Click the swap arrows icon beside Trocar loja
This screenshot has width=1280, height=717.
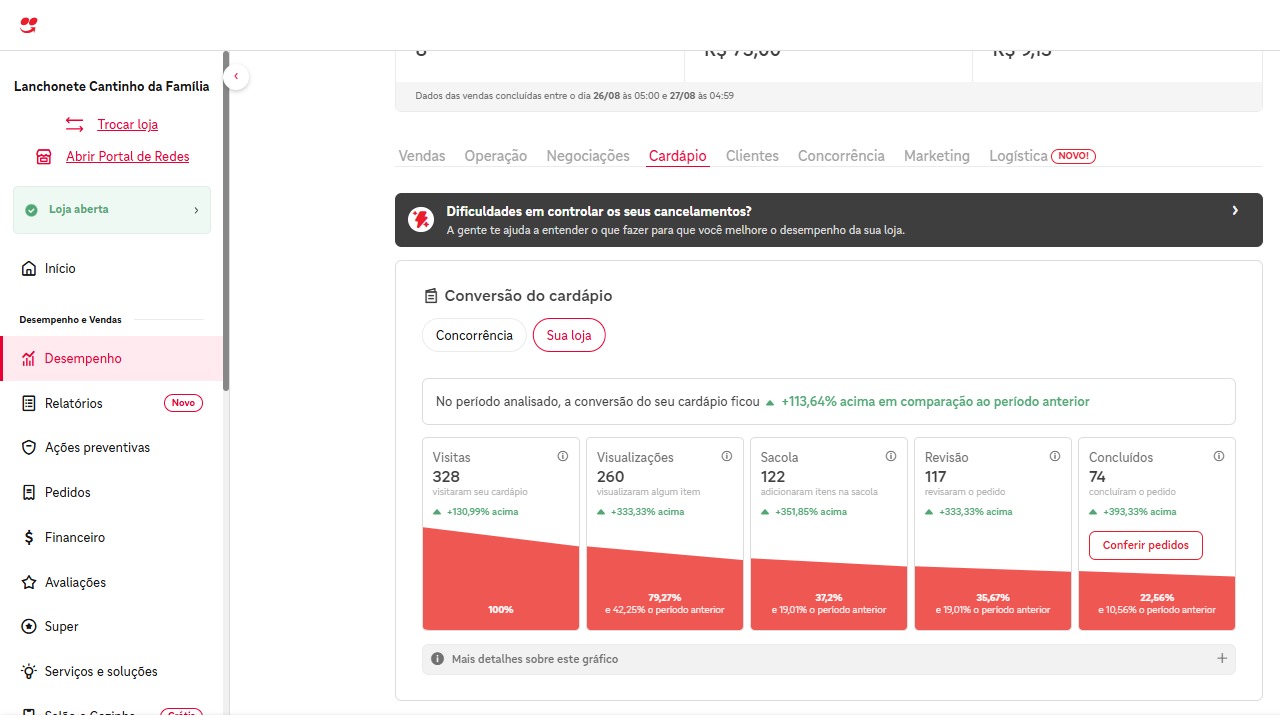click(x=74, y=124)
